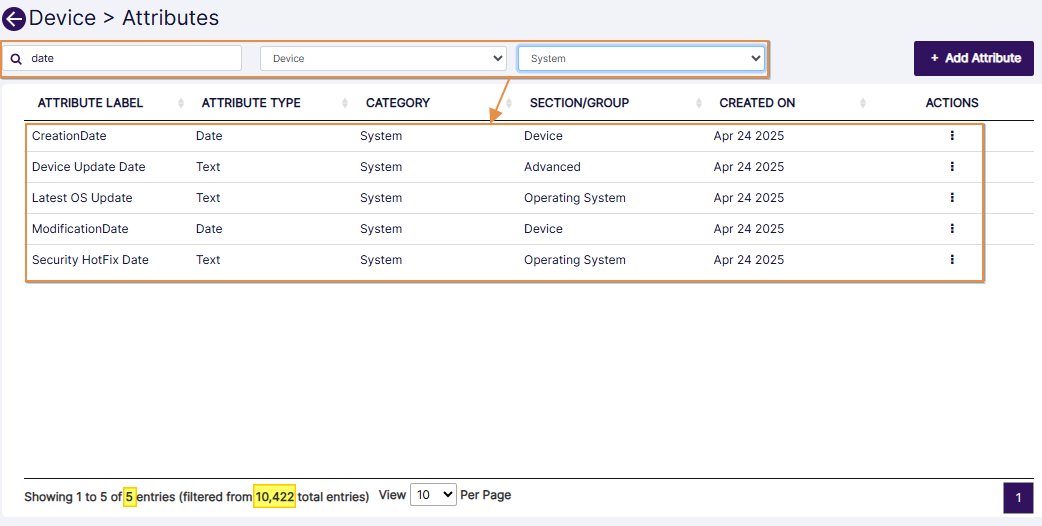Click Apr 24 2025 in CreationDate row
Image resolution: width=1042 pixels, height=526 pixels.
point(749,135)
